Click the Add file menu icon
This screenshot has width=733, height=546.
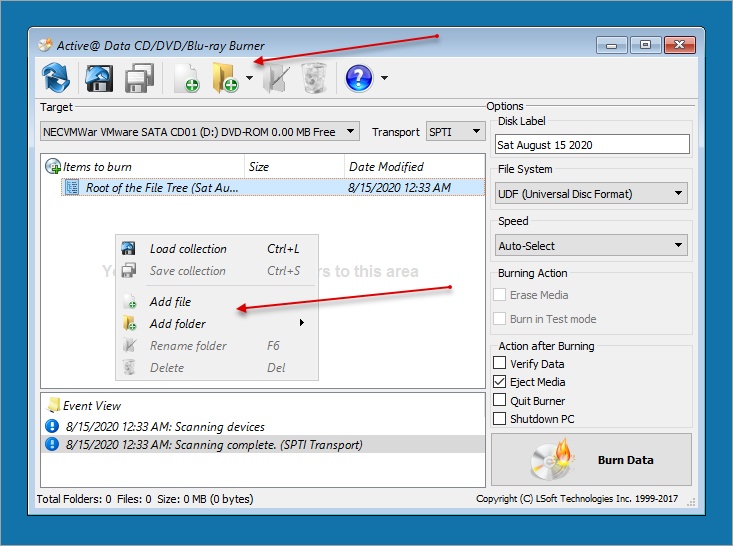(x=130, y=302)
